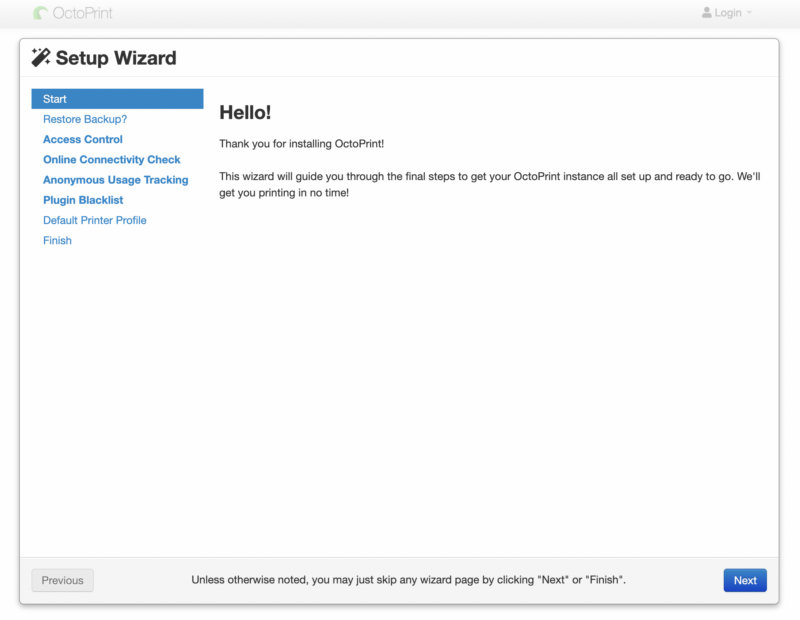Image resolution: width=800 pixels, height=620 pixels.
Task: Switch to the Online Connectivity Check step
Action: click(x=112, y=159)
